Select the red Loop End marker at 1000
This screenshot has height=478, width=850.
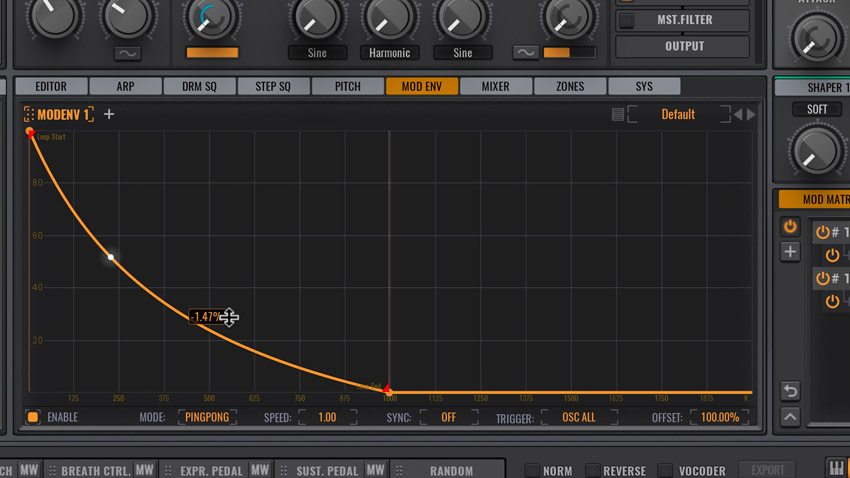[387, 389]
